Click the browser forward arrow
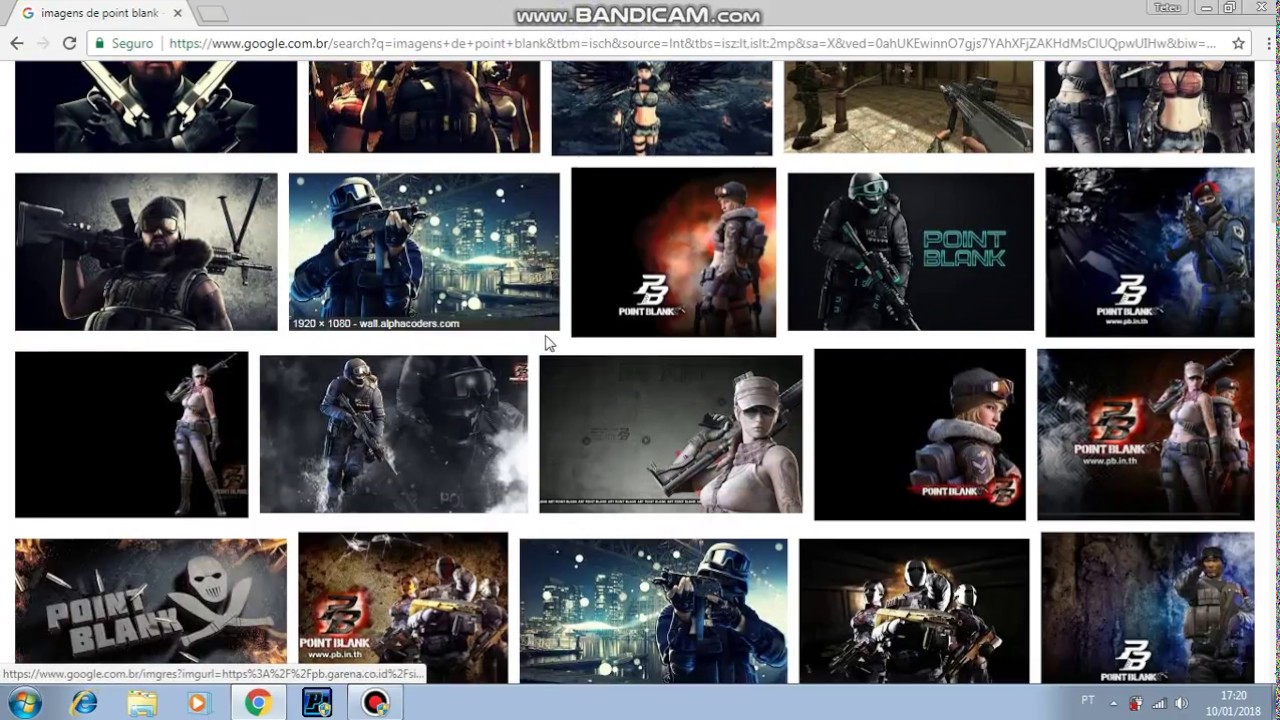Viewport: 1280px width, 720px height. click(x=43, y=43)
